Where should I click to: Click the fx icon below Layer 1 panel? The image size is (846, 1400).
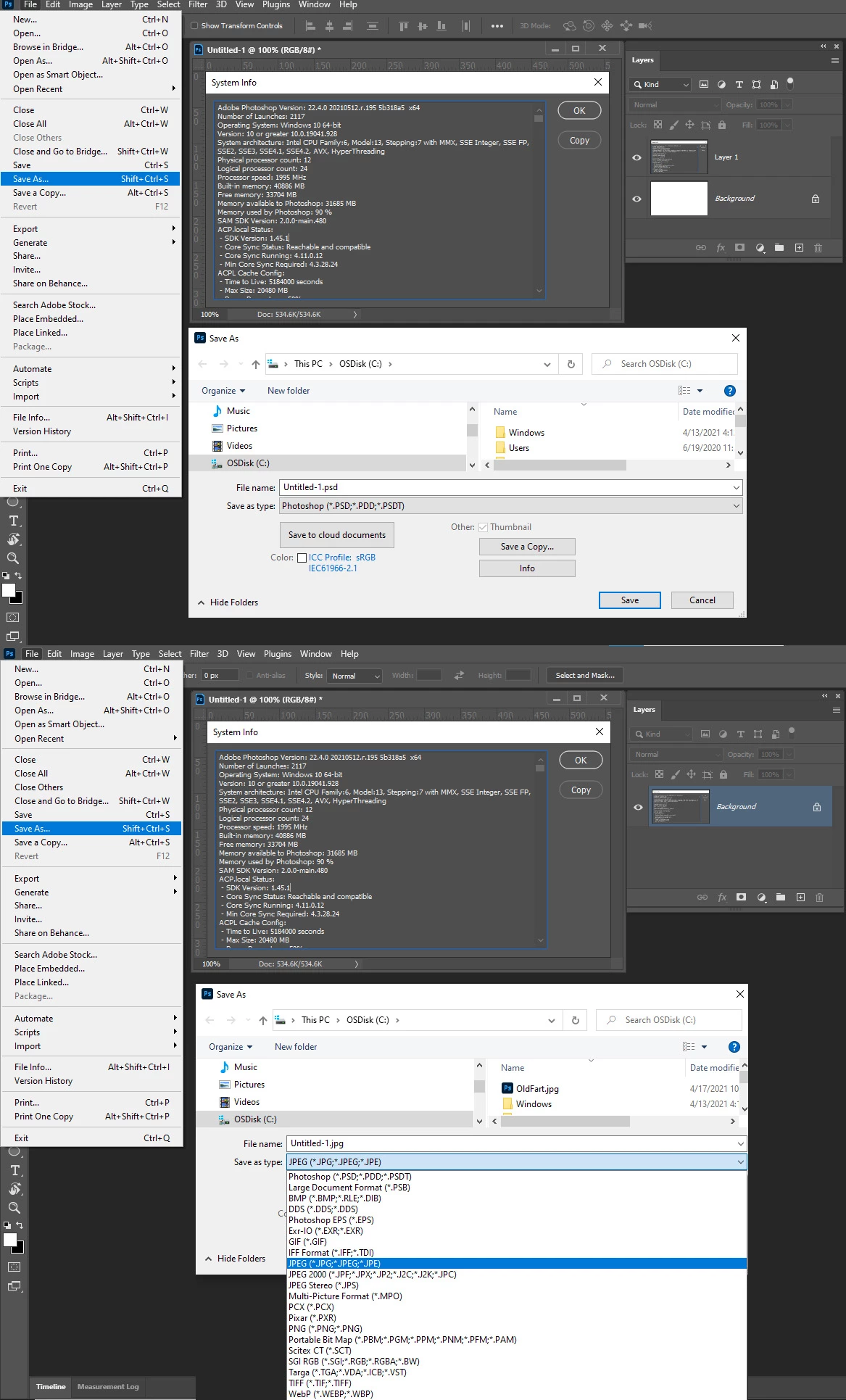tap(721, 248)
